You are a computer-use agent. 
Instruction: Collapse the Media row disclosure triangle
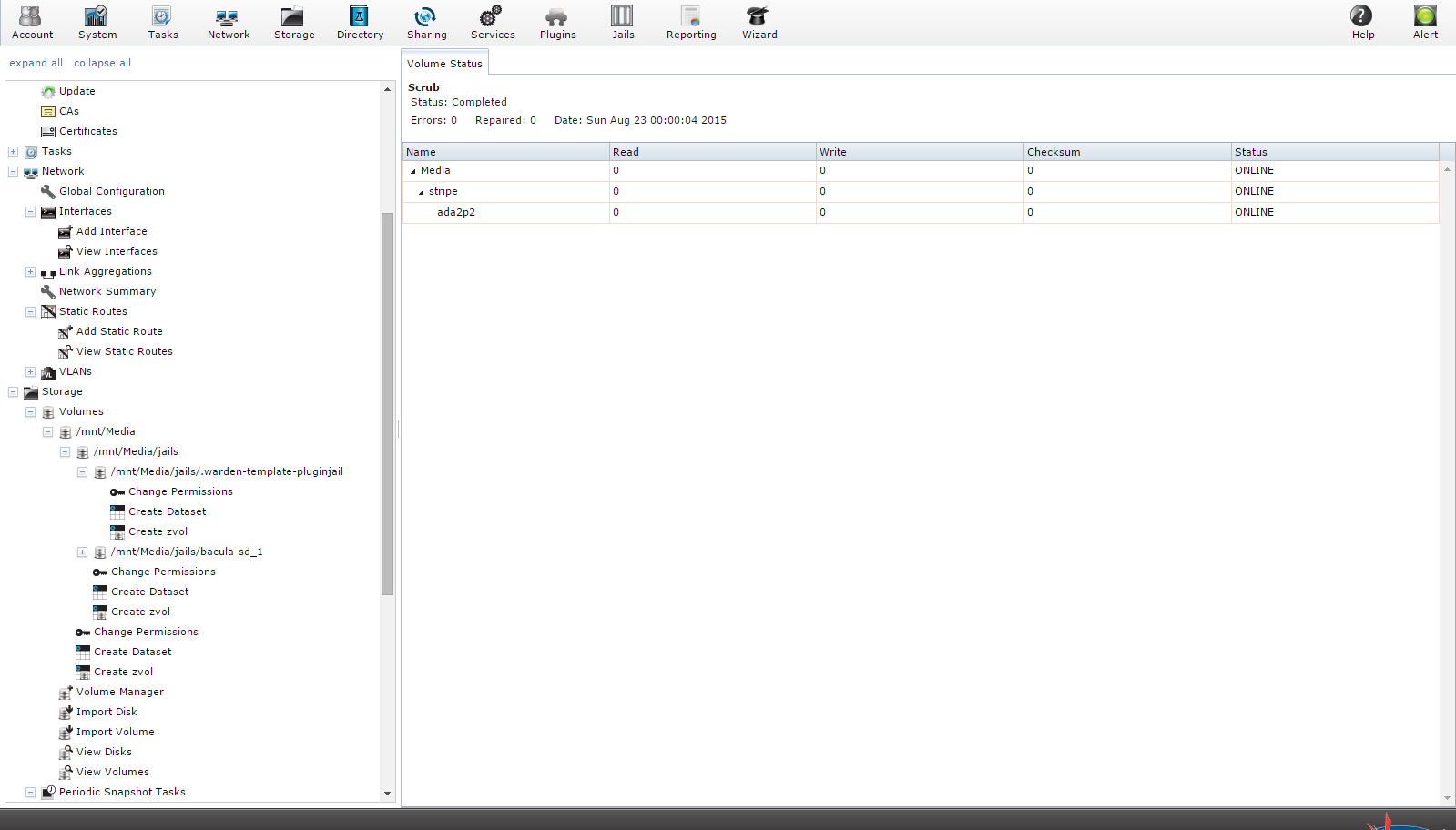tap(412, 171)
